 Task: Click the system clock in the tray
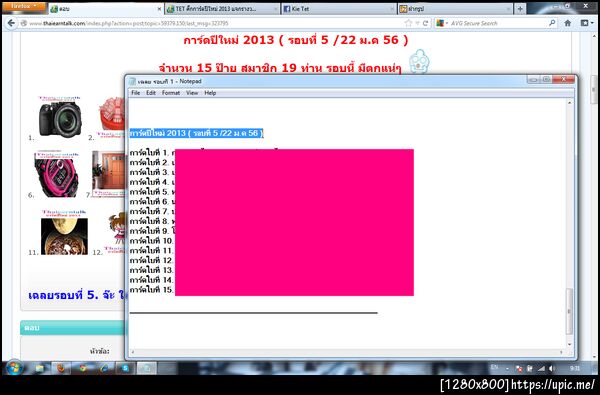click(x=574, y=368)
